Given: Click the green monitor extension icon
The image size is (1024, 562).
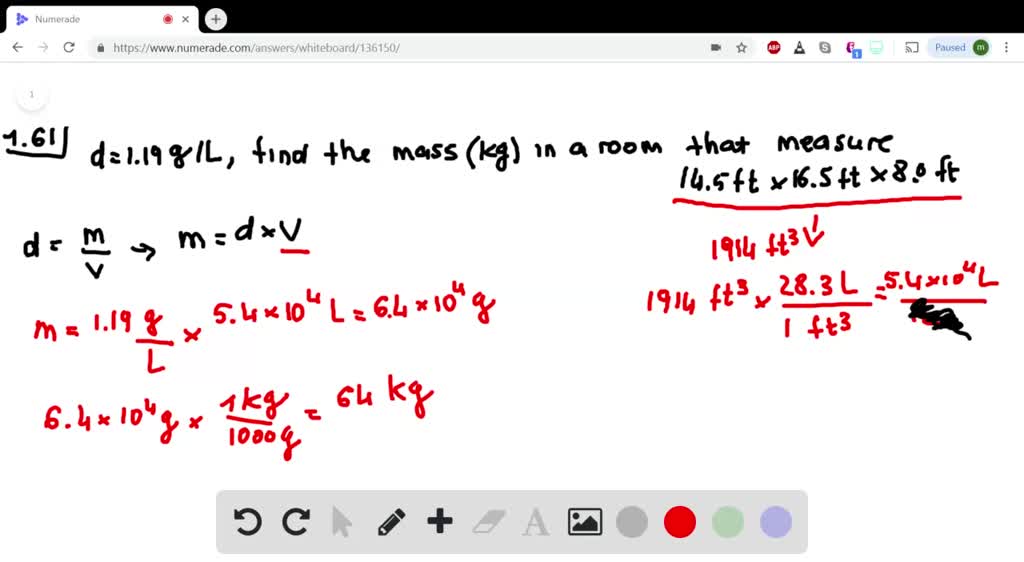Looking at the screenshot, I should pyautogui.click(x=876, y=48).
